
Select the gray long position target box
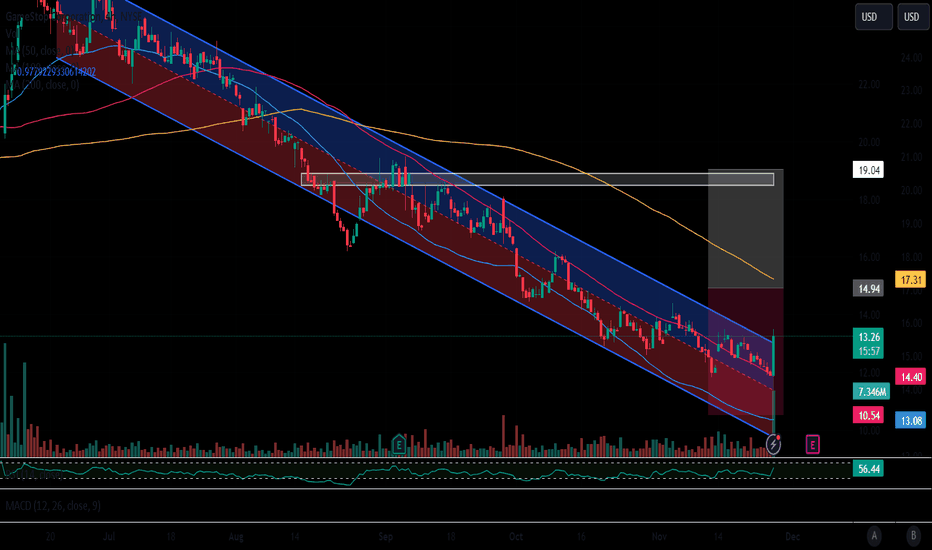(745, 229)
